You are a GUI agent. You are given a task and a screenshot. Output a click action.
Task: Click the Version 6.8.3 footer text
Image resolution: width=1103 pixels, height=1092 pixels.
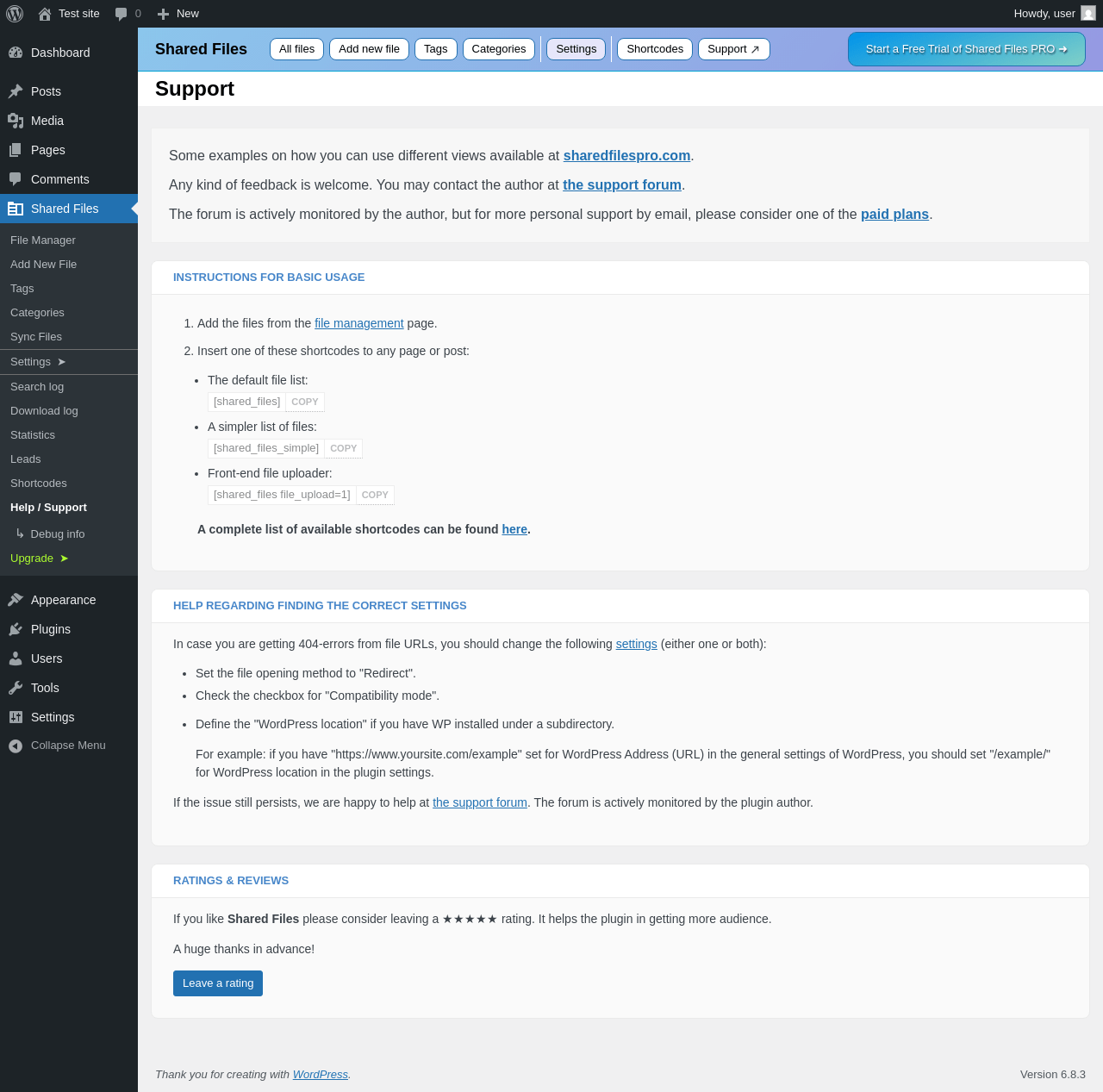(1053, 1074)
